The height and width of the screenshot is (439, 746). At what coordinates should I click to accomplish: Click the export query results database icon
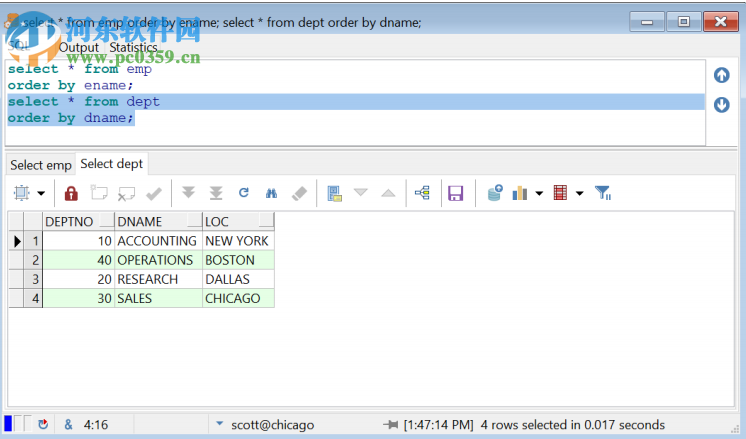(x=495, y=193)
